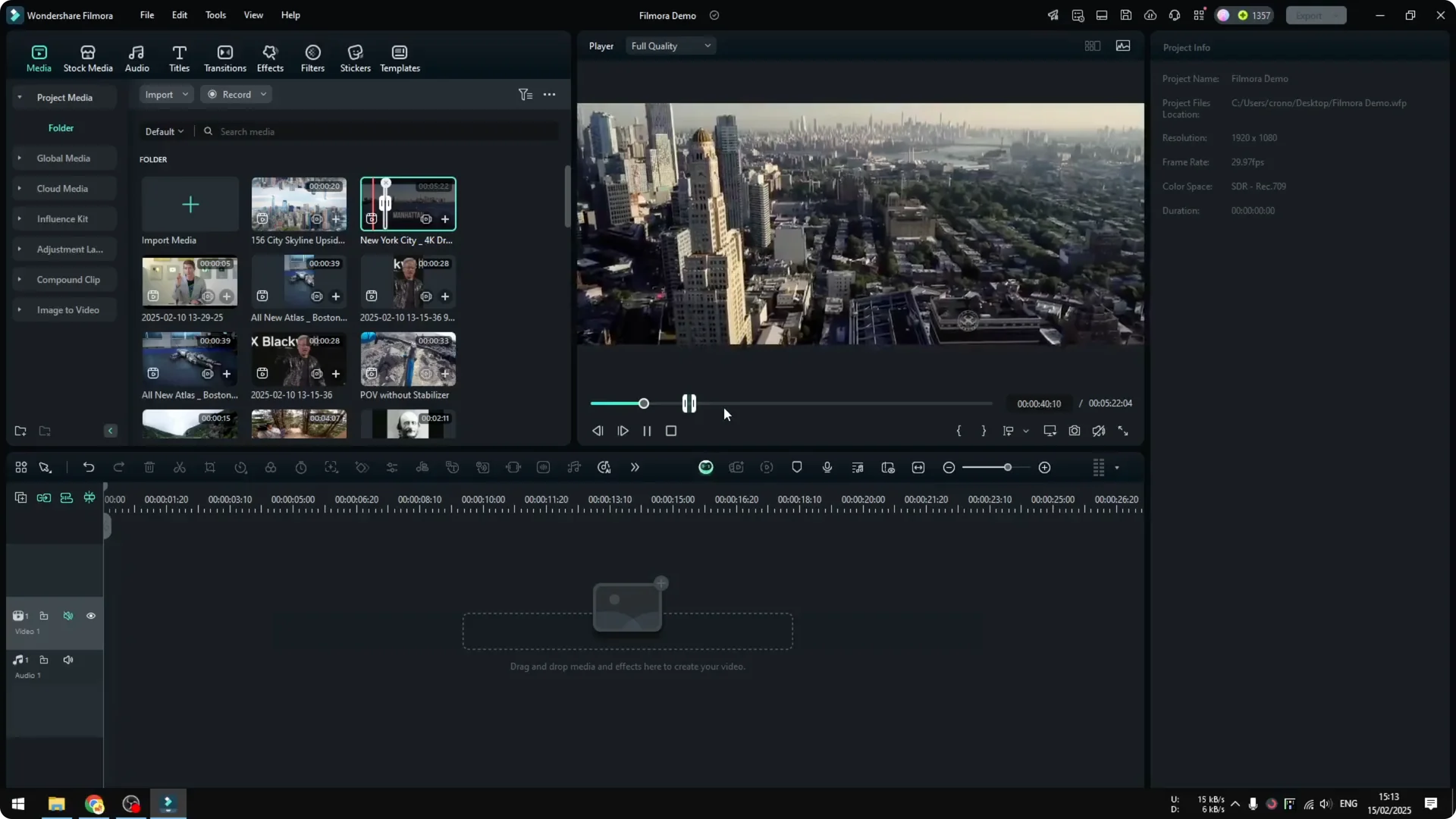Screen dimensions: 1456x819
Task: Click the Speed timer icon in the toolbar
Action: click(301, 467)
